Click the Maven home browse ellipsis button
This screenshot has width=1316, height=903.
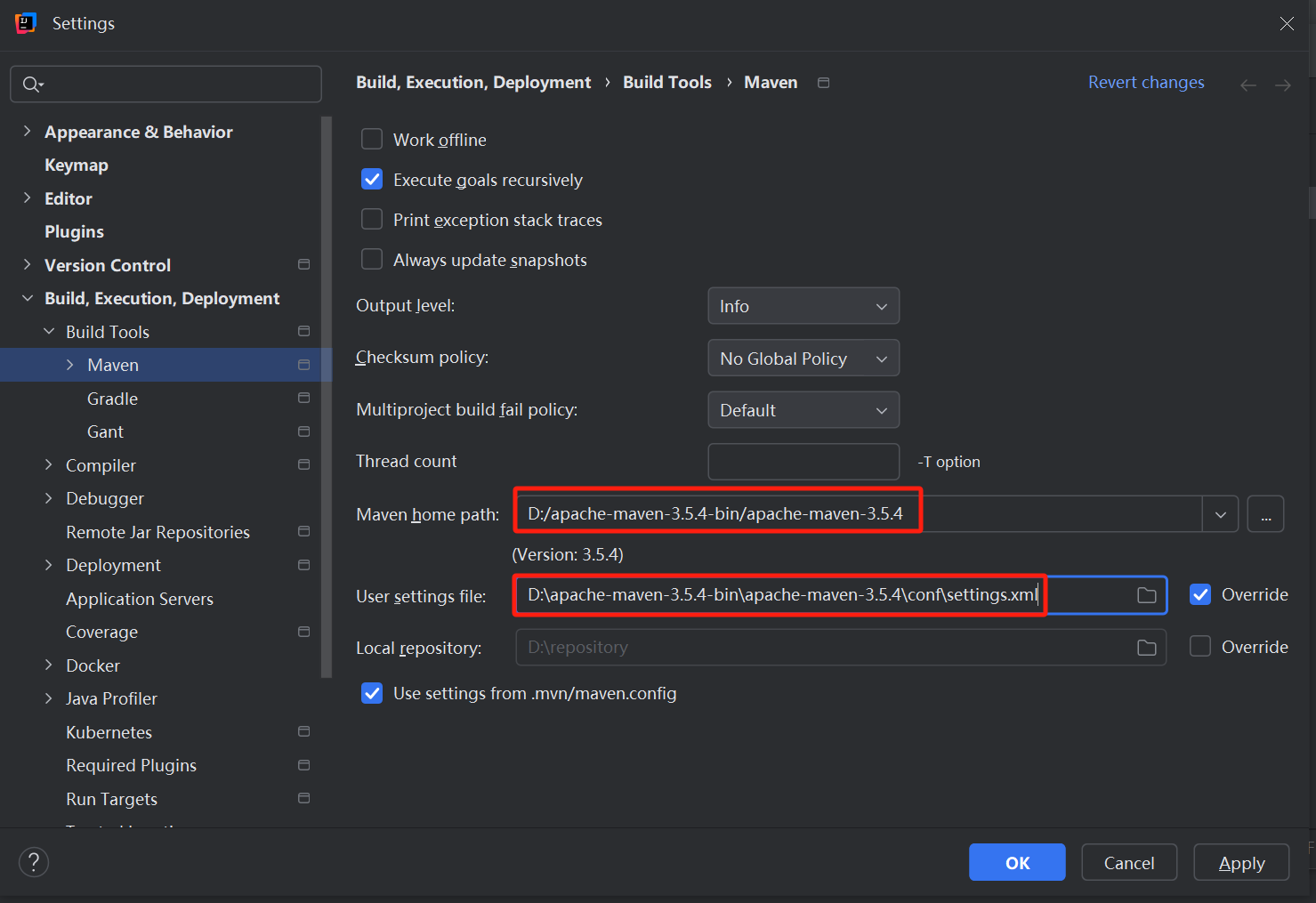[1265, 514]
